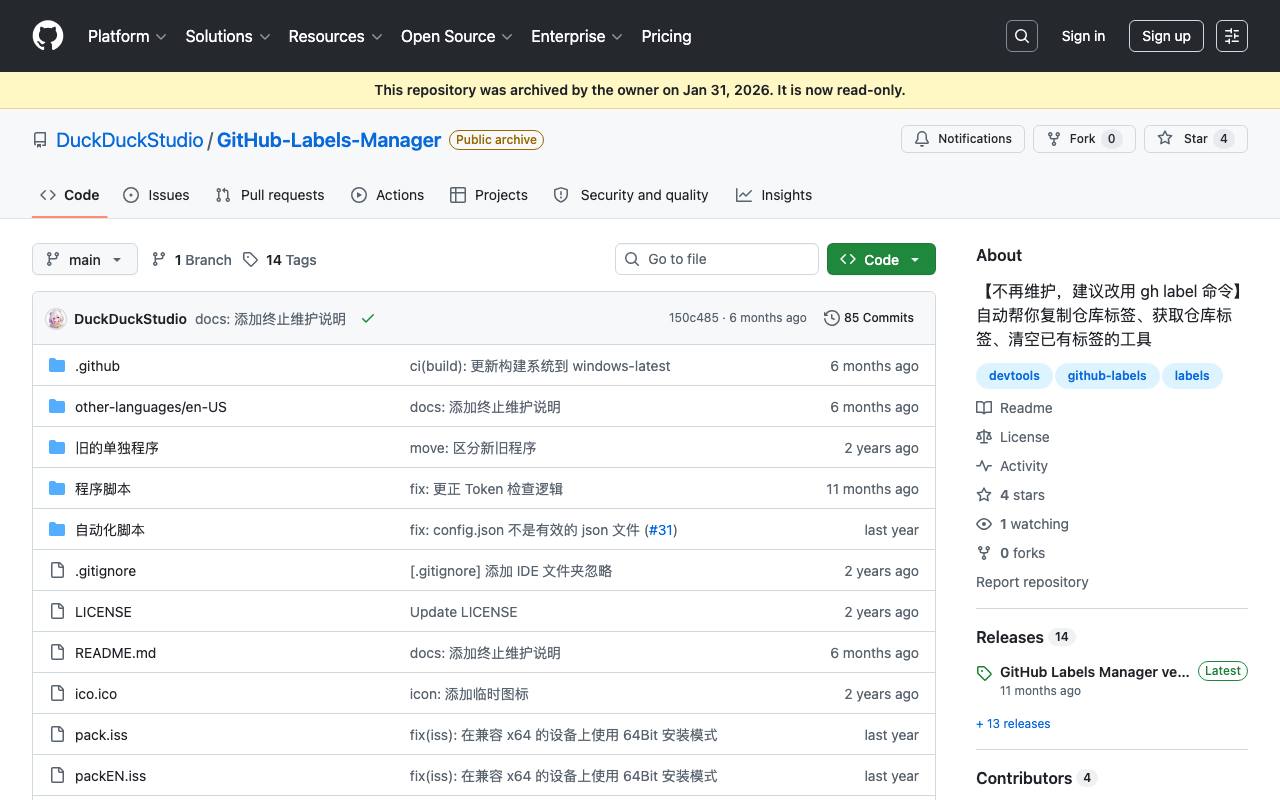Switch to the Code tab

click(x=70, y=195)
